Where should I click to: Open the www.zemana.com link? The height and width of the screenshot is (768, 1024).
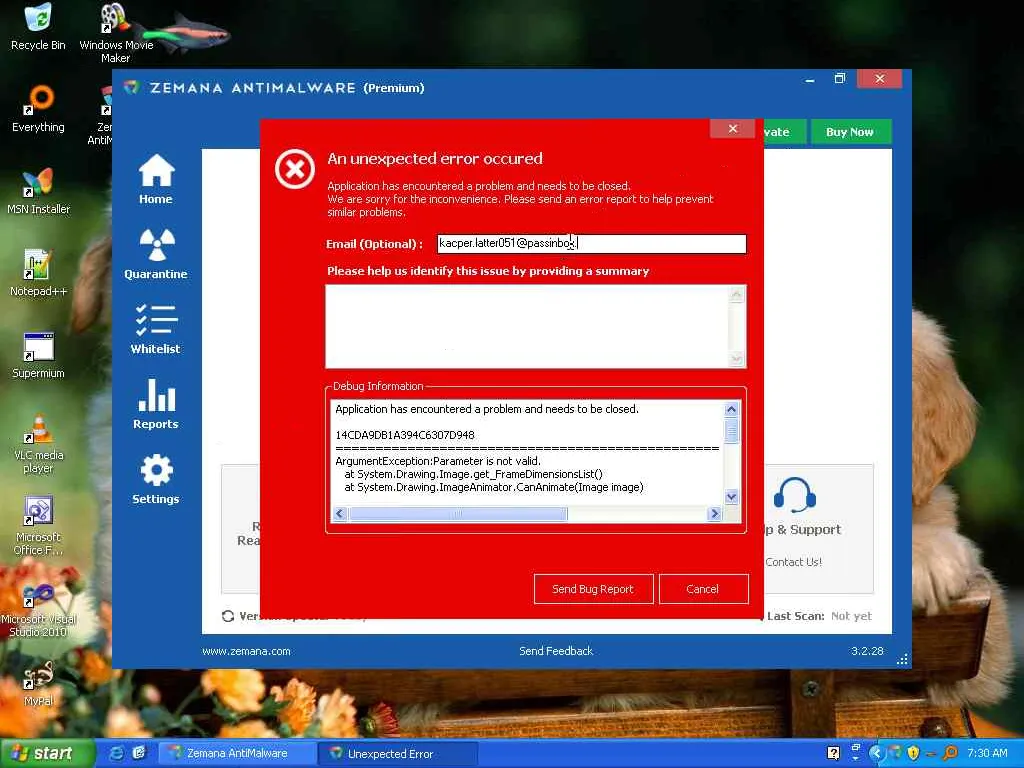(x=246, y=651)
